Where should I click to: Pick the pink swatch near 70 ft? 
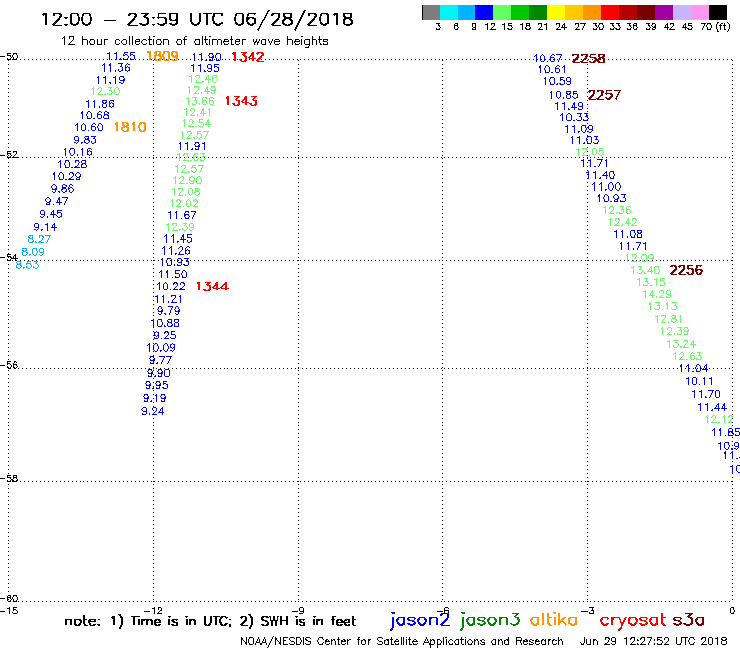(x=699, y=12)
